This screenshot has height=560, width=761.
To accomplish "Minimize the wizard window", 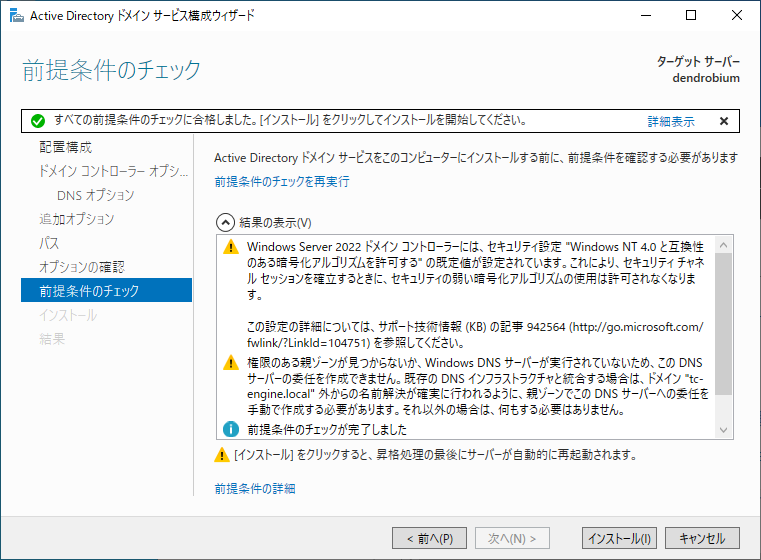I will tap(645, 16).
